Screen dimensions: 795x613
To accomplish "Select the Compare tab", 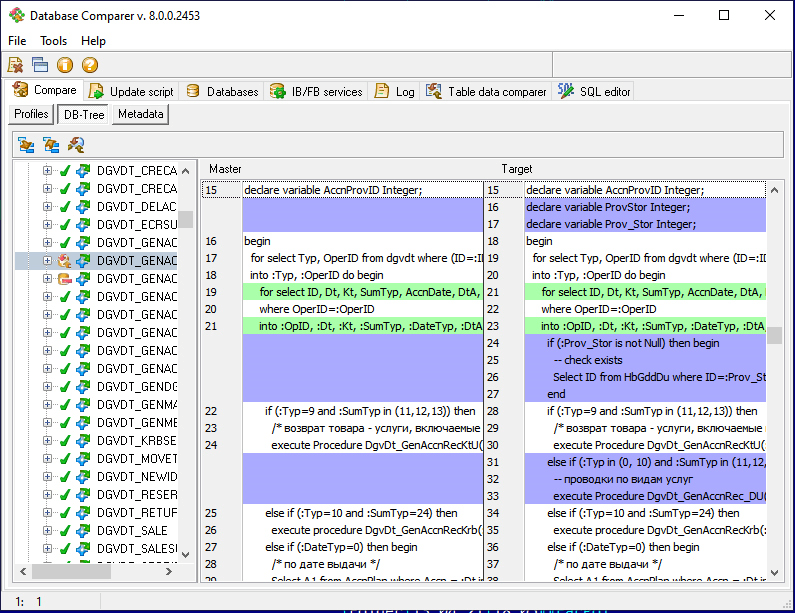I will pos(45,90).
